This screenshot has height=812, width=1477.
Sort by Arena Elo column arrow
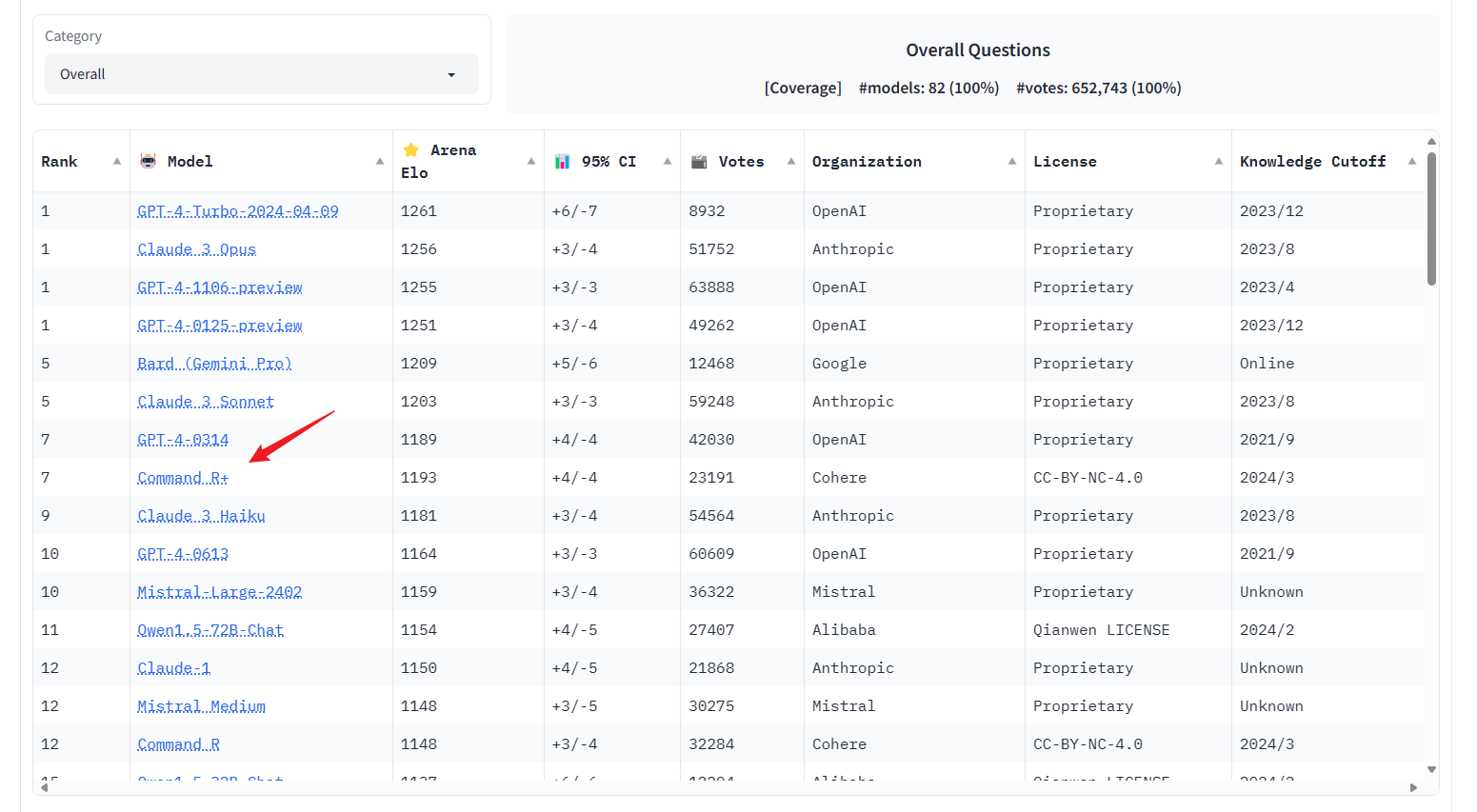coord(531,161)
